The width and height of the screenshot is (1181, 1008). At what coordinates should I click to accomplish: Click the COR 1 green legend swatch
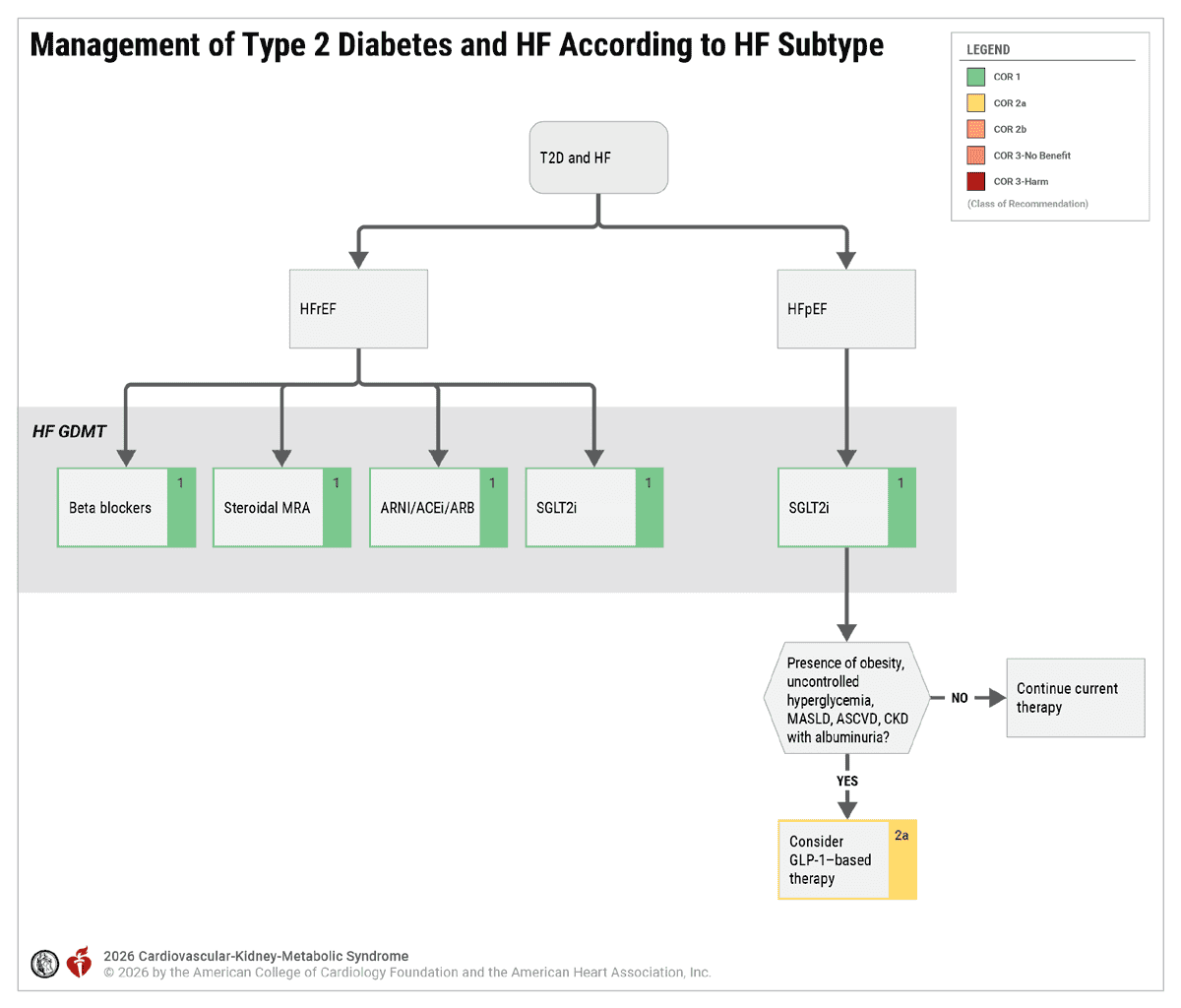(x=975, y=77)
